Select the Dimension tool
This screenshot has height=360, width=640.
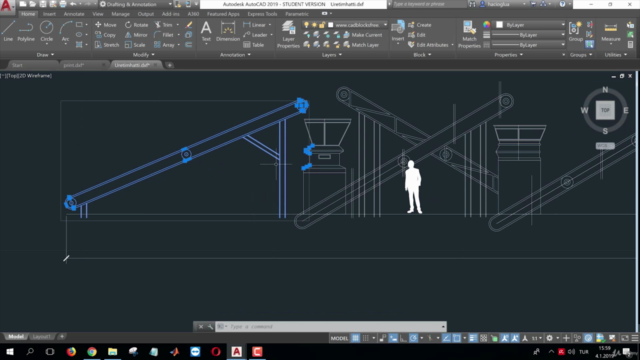(x=228, y=31)
